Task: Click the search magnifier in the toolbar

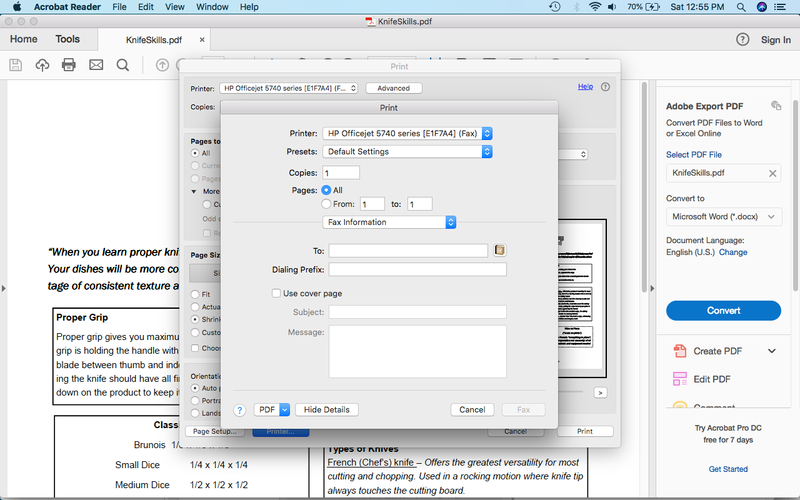Action: point(123,65)
